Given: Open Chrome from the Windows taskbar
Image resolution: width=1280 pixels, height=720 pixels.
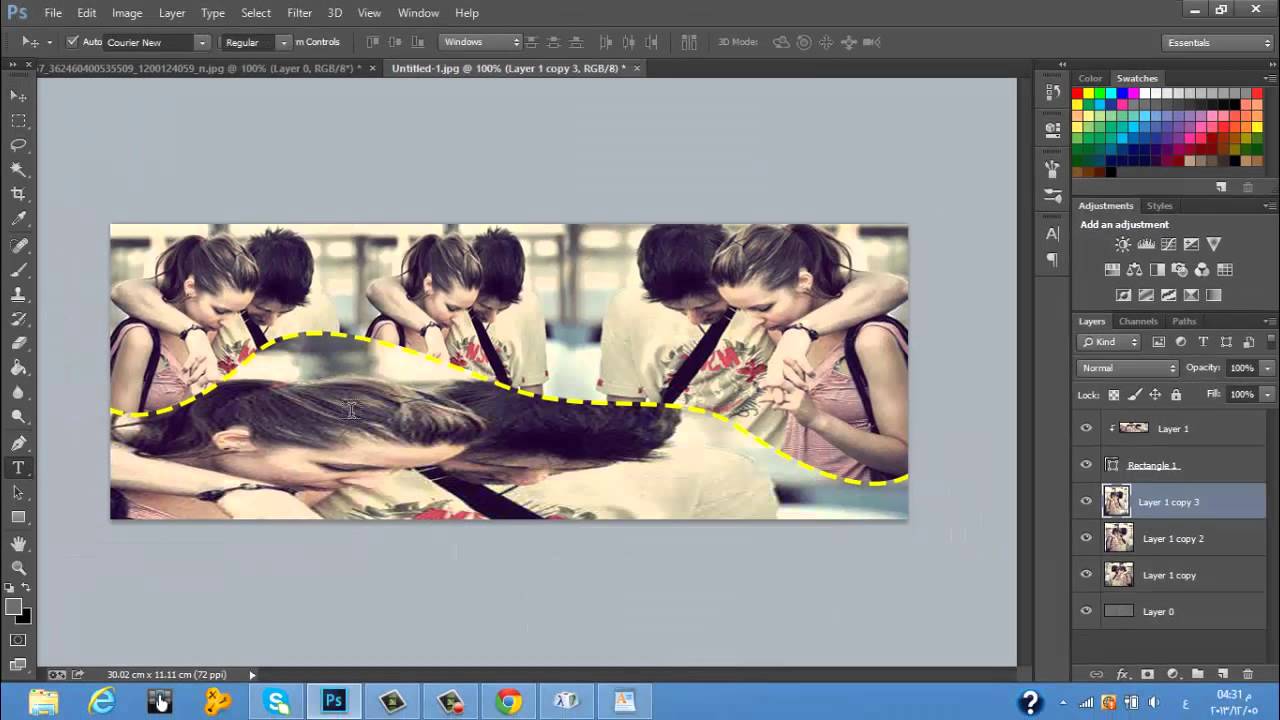Looking at the screenshot, I should tap(508, 702).
